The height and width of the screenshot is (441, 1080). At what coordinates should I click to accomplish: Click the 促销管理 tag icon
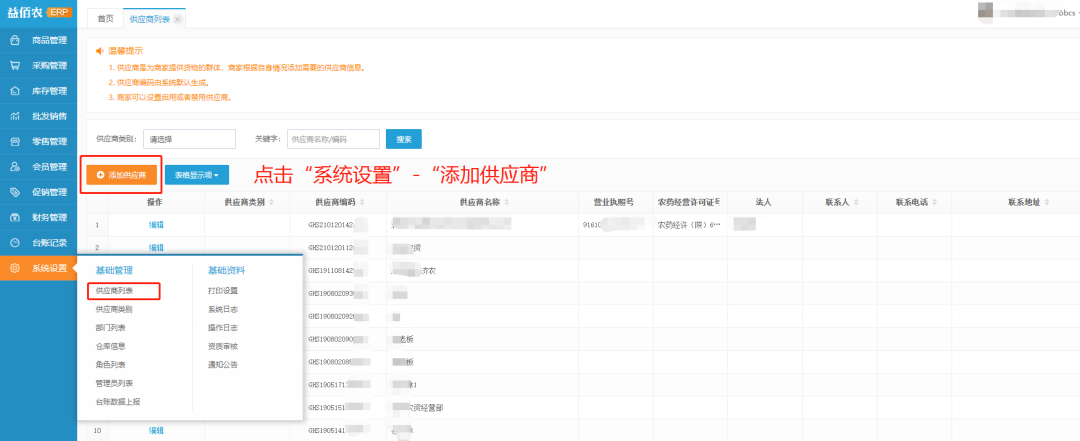coord(15,192)
